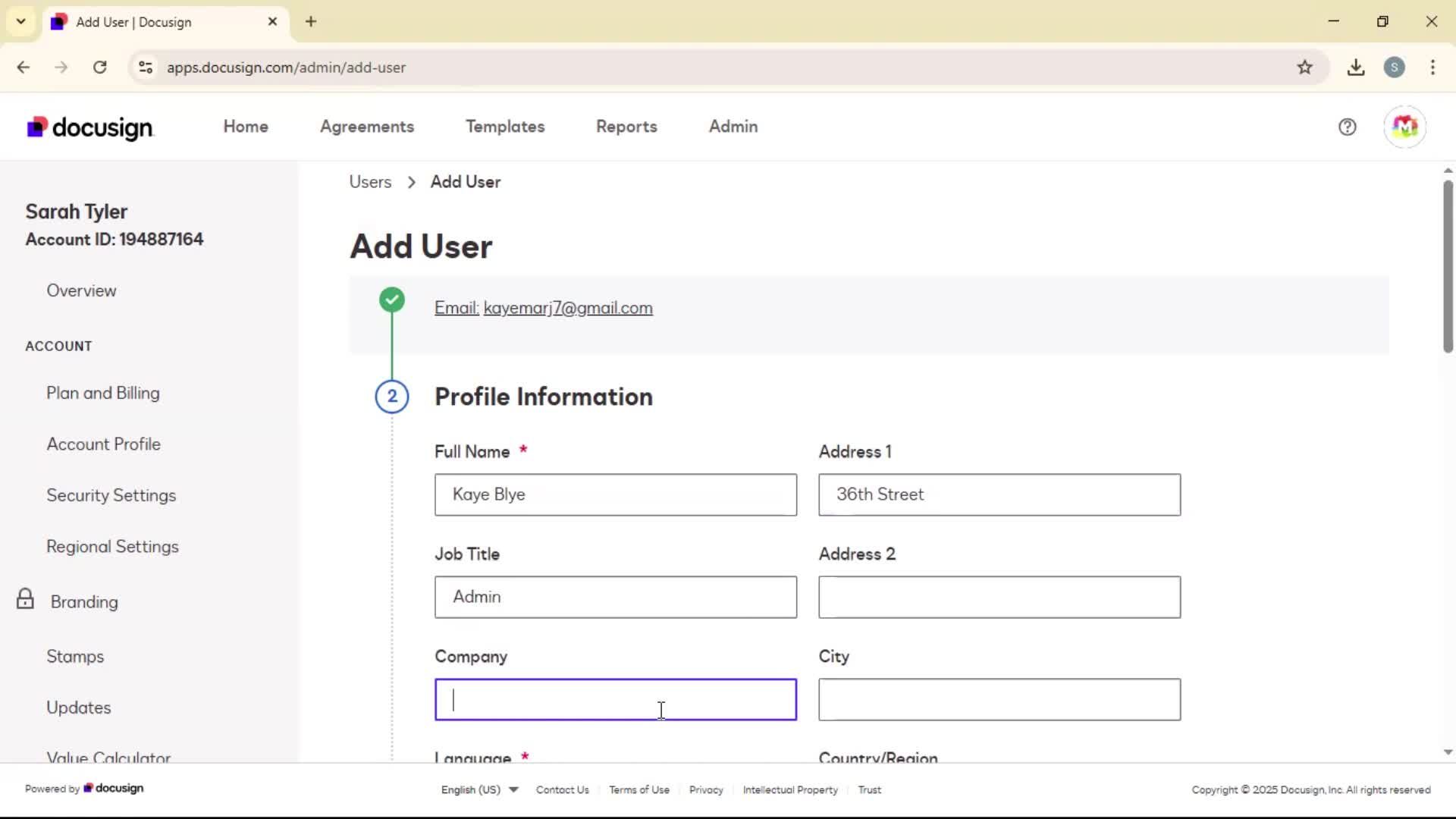The image size is (1456, 819).
Task: Open the Templates tab
Action: pos(505,127)
